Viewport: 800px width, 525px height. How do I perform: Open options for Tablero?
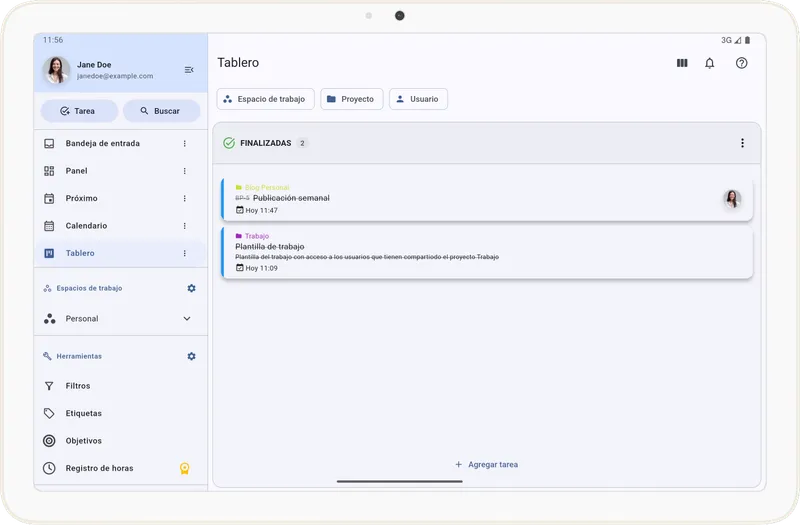click(x=185, y=253)
